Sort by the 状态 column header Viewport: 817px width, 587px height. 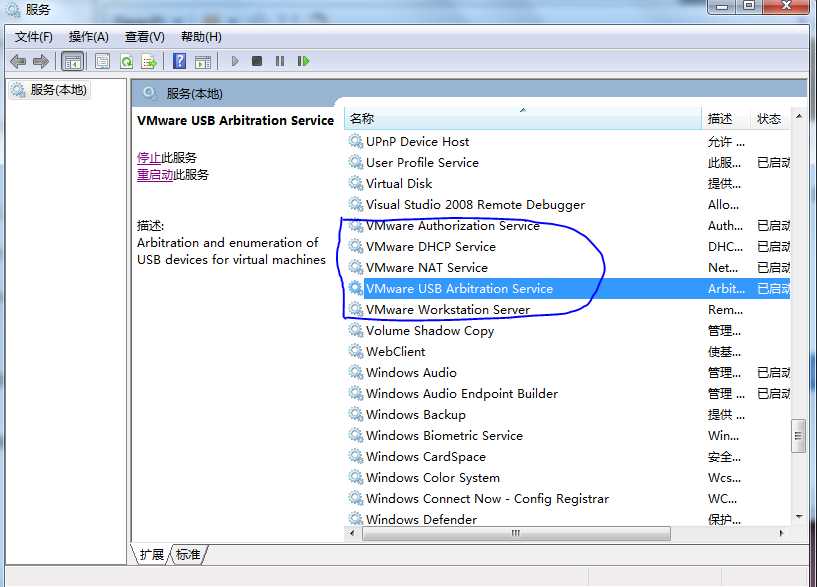(x=771, y=119)
